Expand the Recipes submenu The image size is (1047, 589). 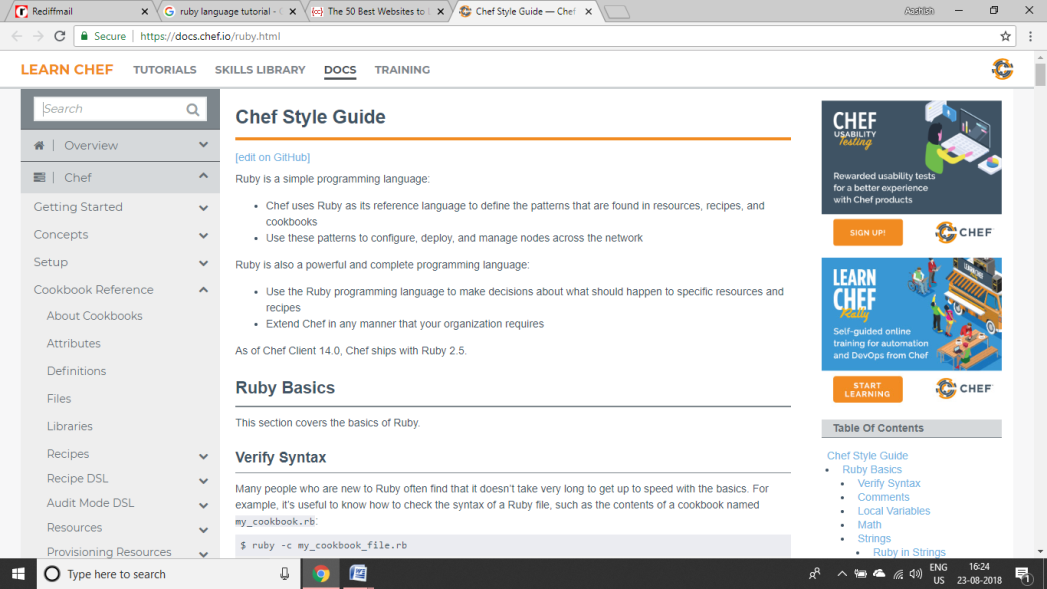[203, 456]
